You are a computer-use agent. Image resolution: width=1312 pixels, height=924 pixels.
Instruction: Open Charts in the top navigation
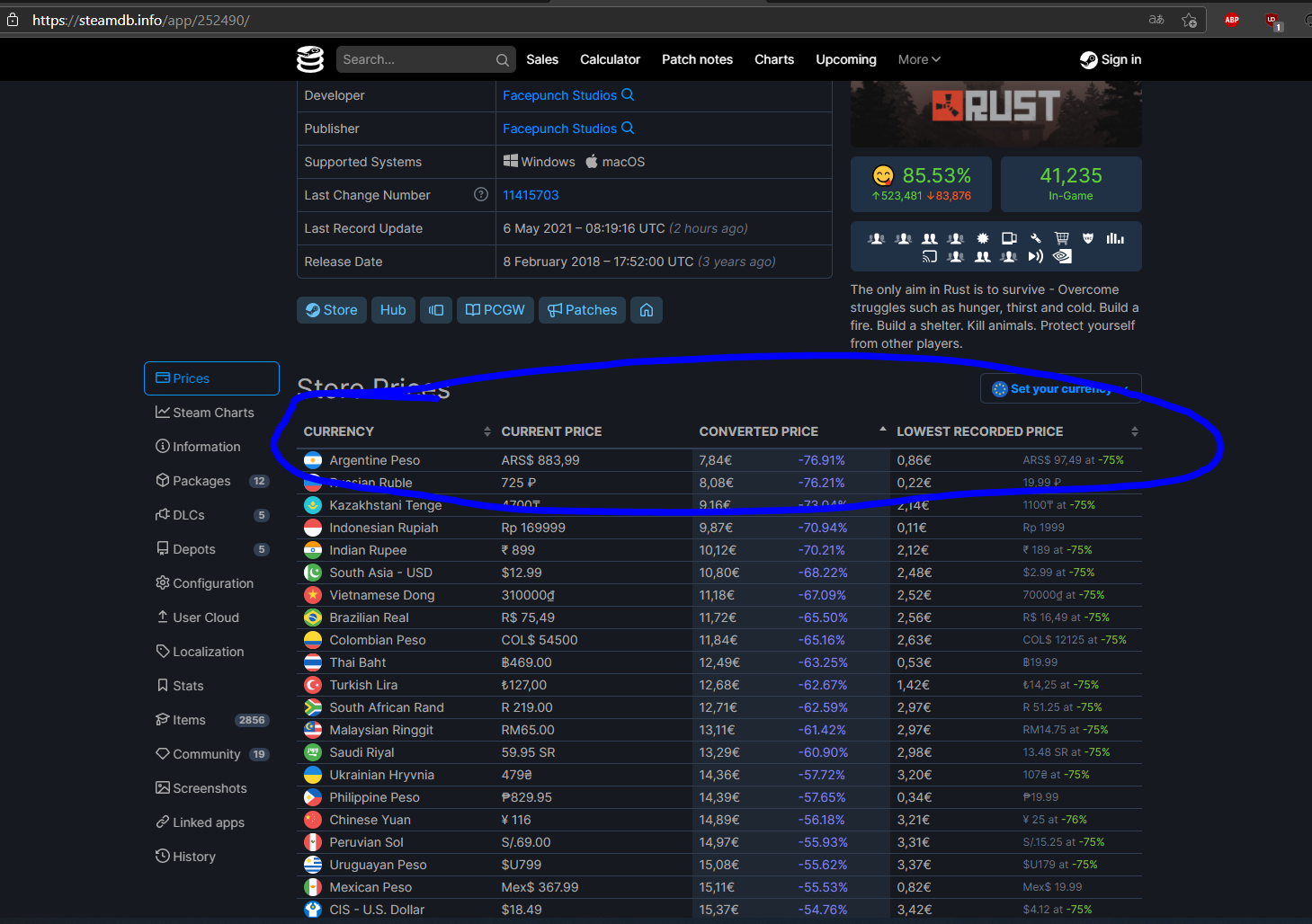coord(774,59)
